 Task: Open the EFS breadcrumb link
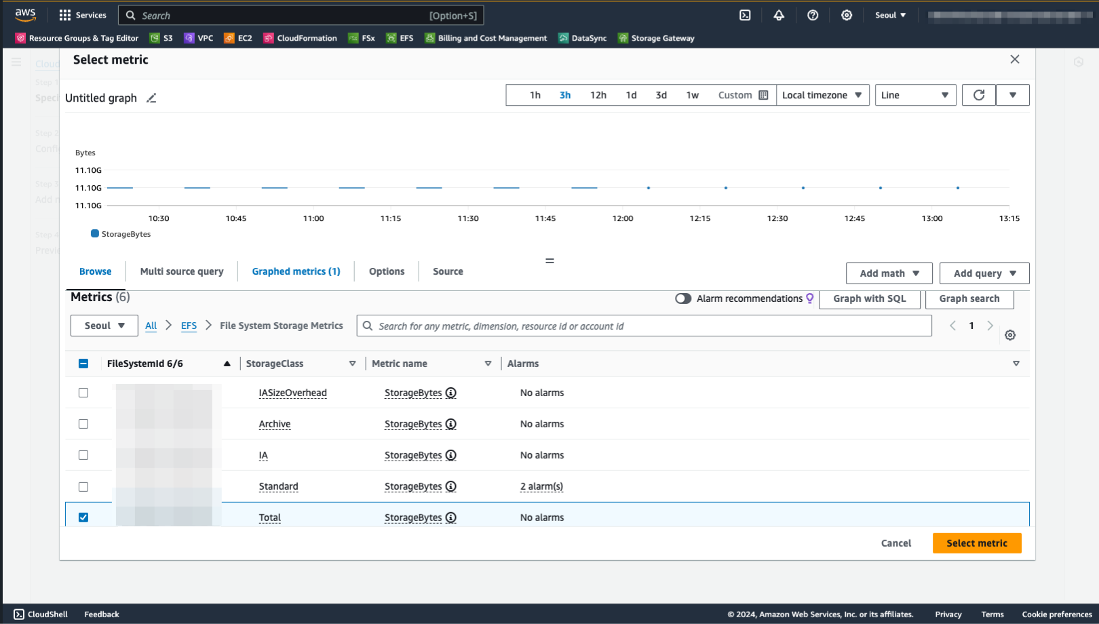tap(189, 325)
